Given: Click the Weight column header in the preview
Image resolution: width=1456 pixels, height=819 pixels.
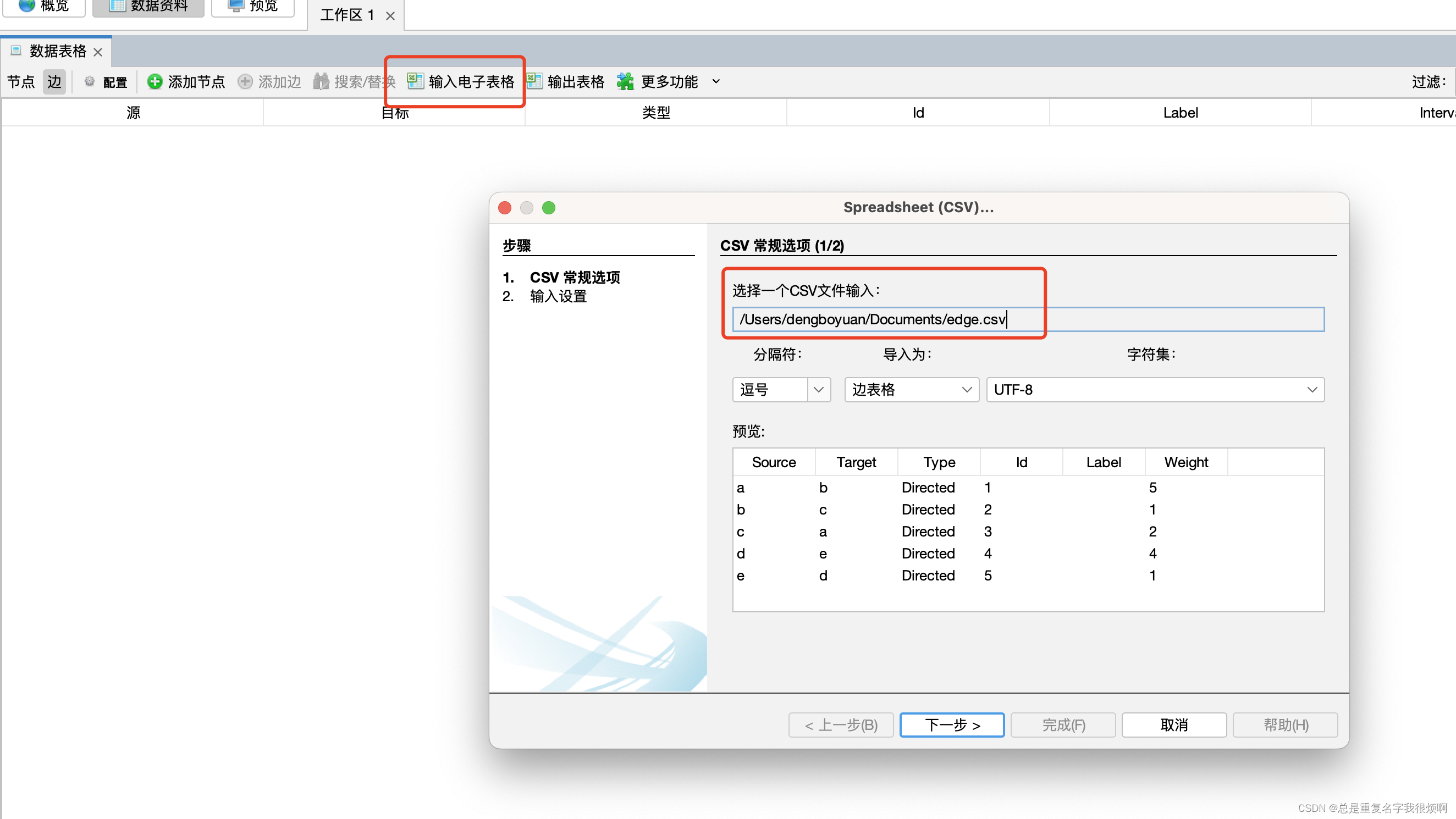Looking at the screenshot, I should pos(1185,462).
